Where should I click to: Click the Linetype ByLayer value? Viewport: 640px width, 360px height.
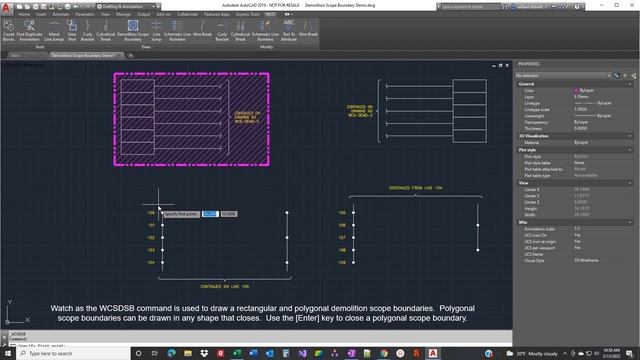(x=593, y=103)
